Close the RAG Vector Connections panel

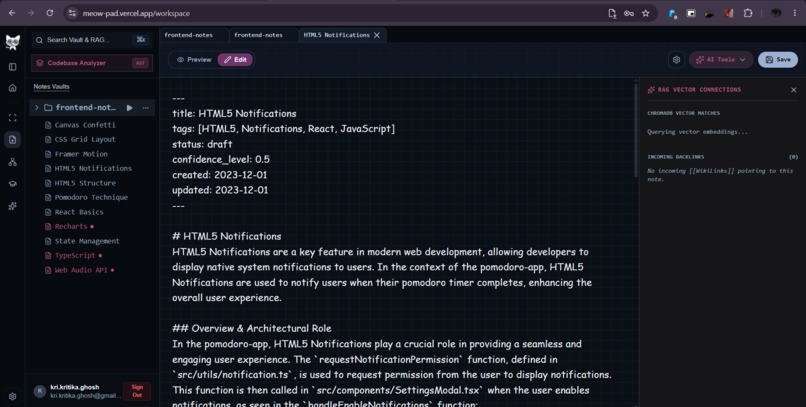(794, 90)
